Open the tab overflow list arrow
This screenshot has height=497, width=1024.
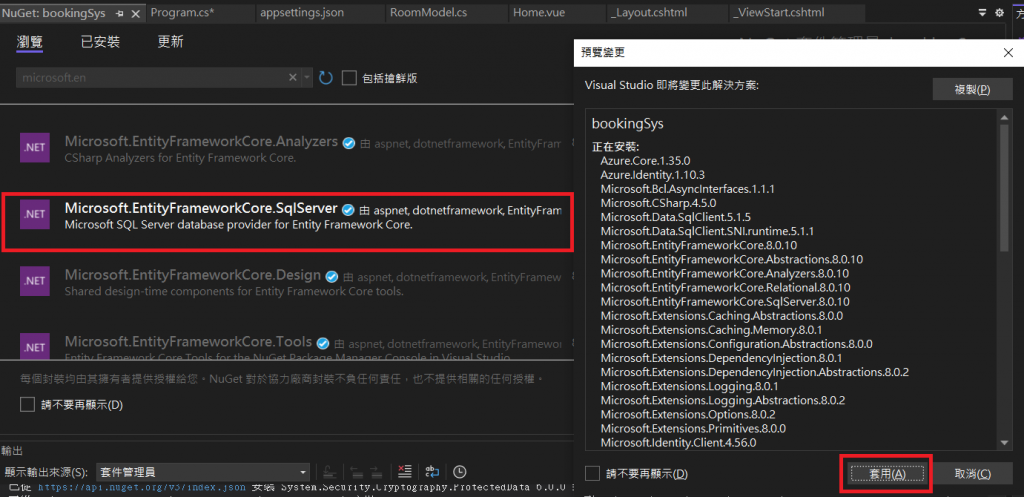pyautogui.click(x=982, y=12)
